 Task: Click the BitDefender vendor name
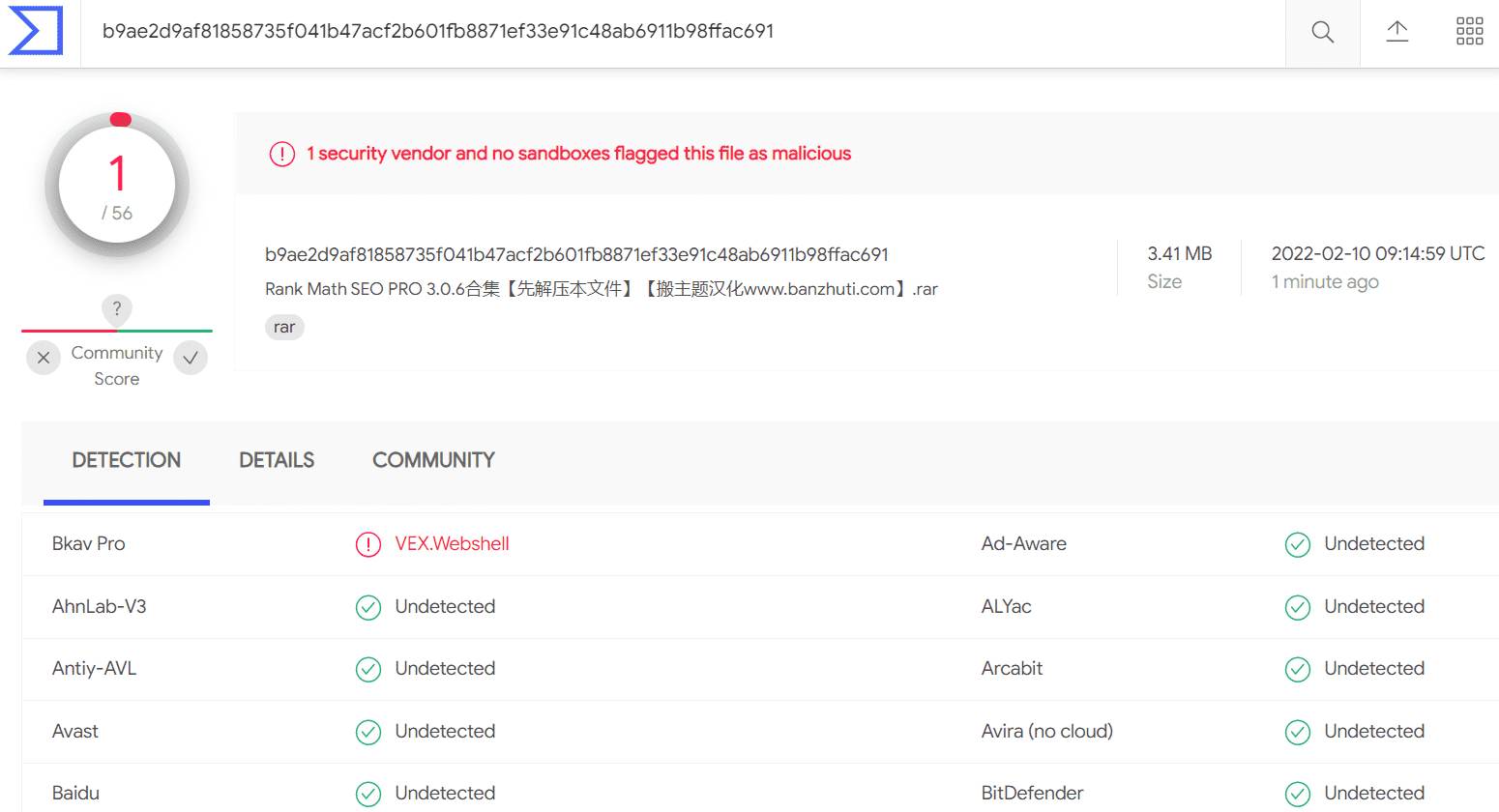(1033, 793)
